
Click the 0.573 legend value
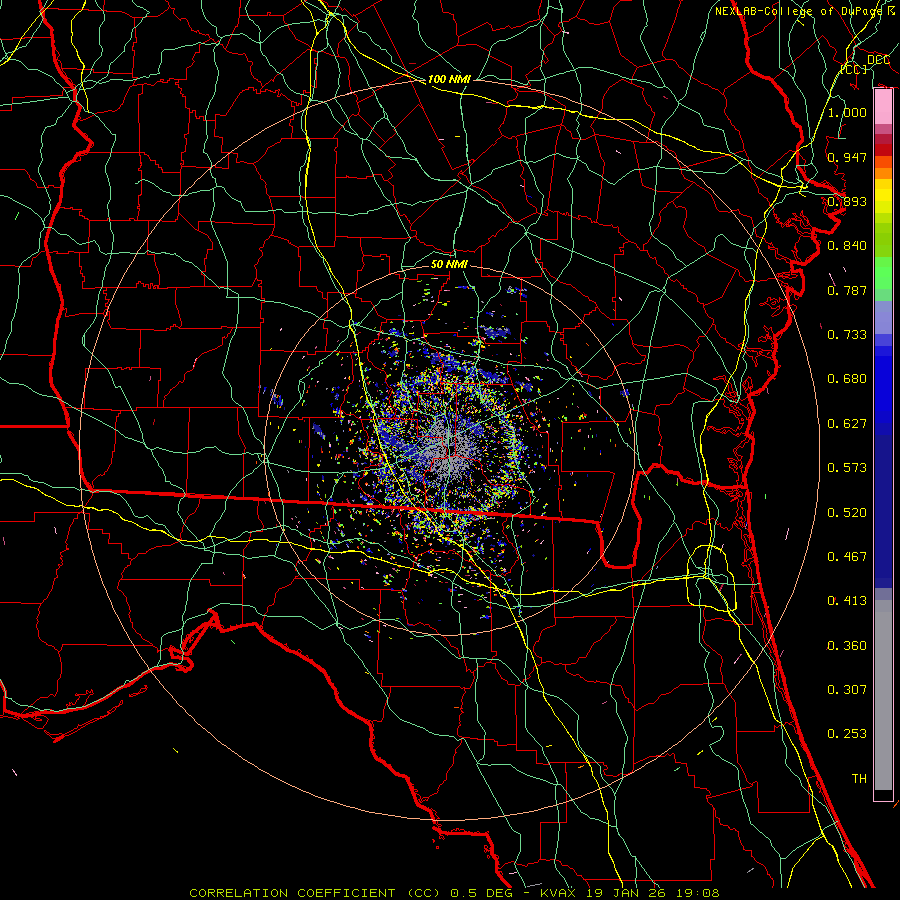pyautogui.click(x=847, y=468)
